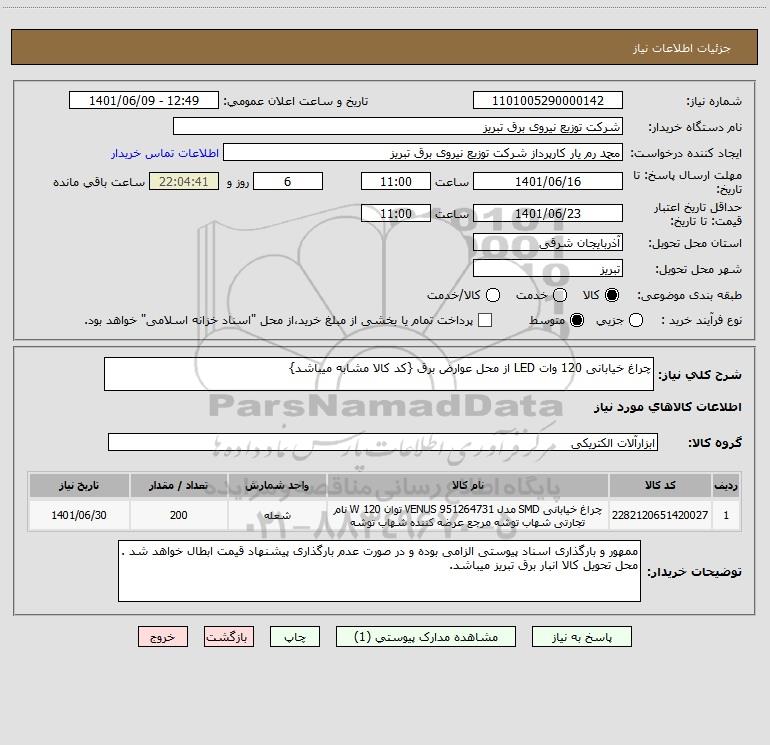This screenshot has height=745, width=770.
Task: Click the need number field 1101005290000142
Action: (548, 101)
